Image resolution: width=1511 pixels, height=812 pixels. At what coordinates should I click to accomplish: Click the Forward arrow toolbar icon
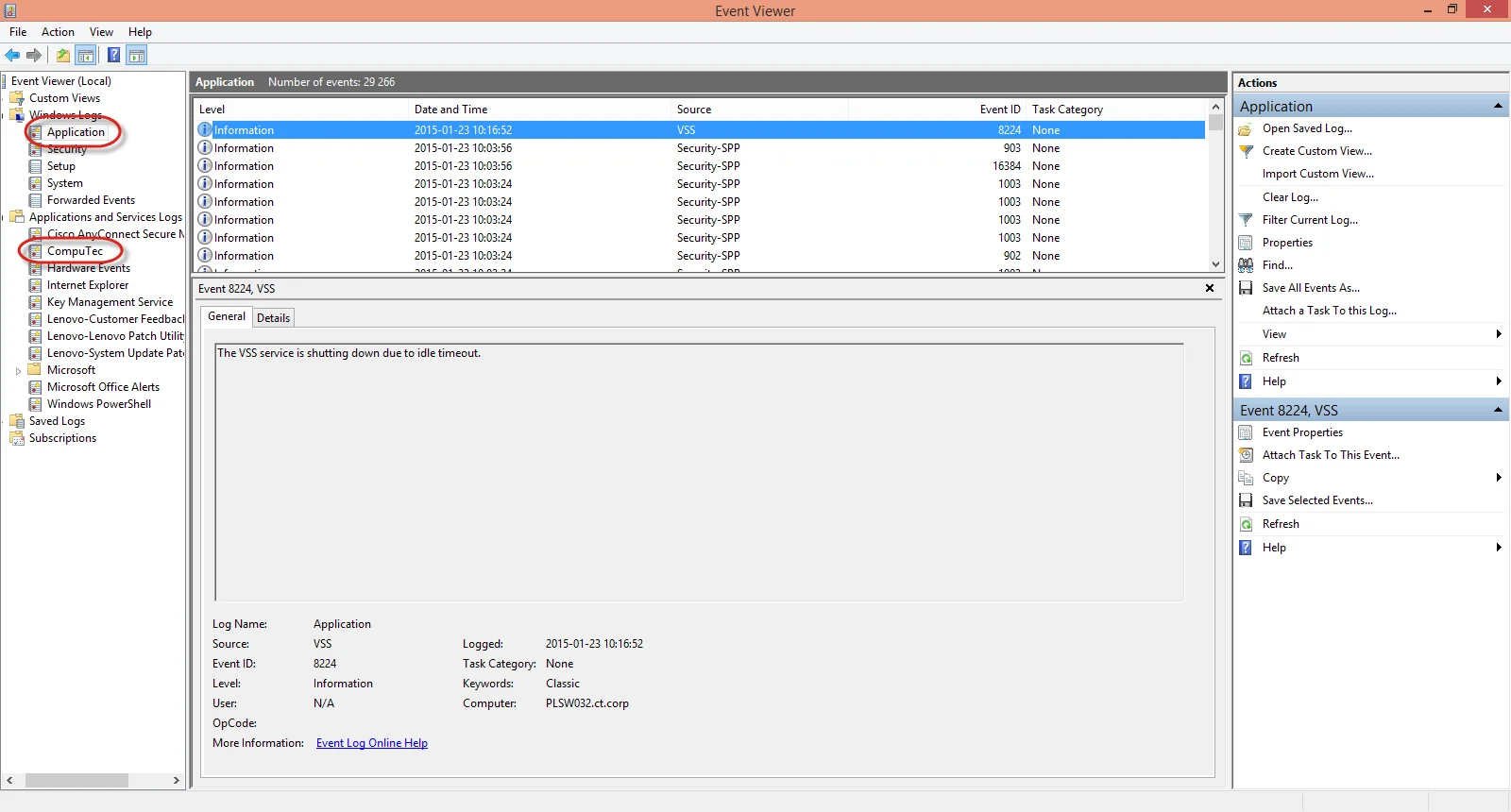(34, 56)
